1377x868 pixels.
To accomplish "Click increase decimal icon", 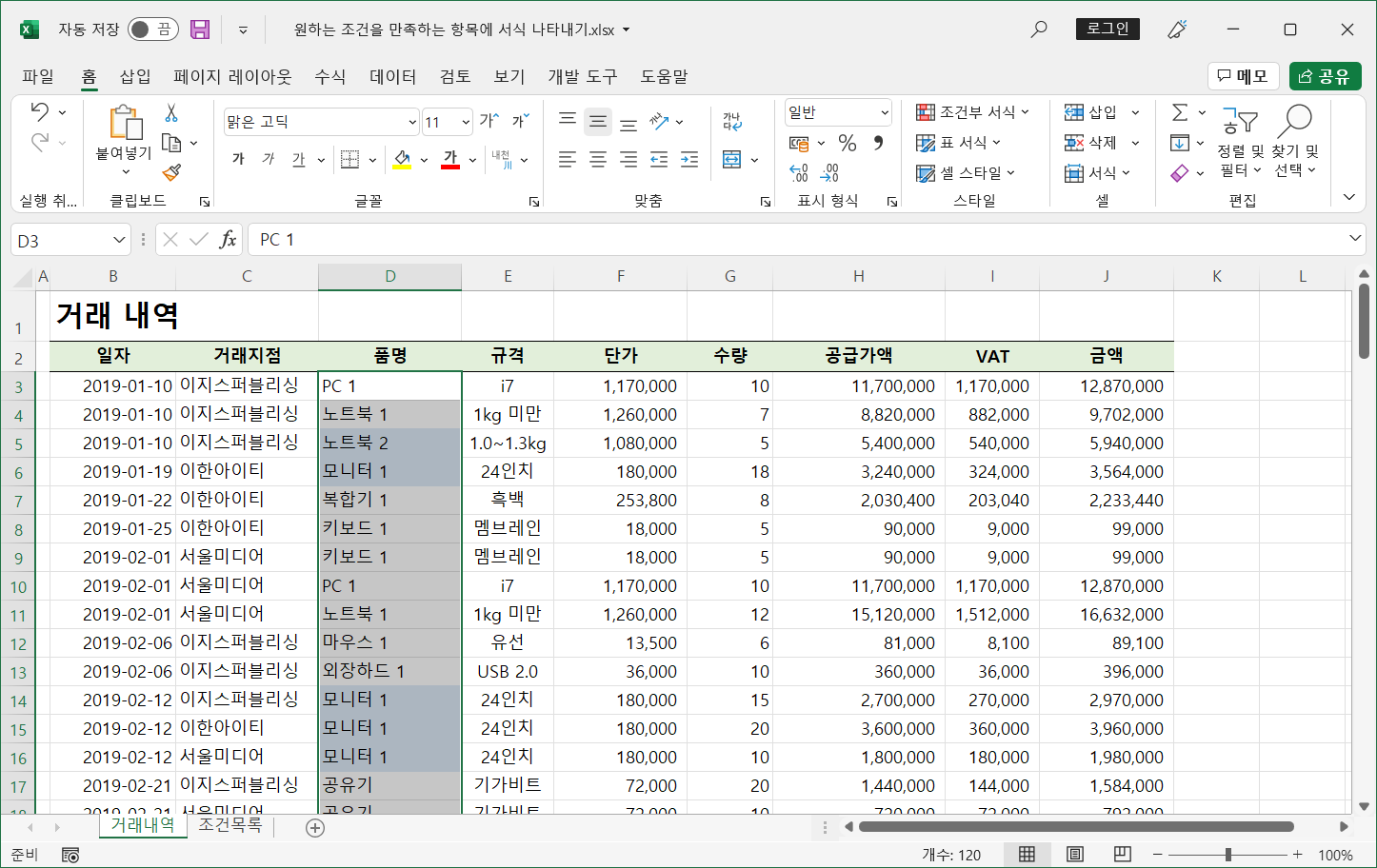I will (799, 173).
